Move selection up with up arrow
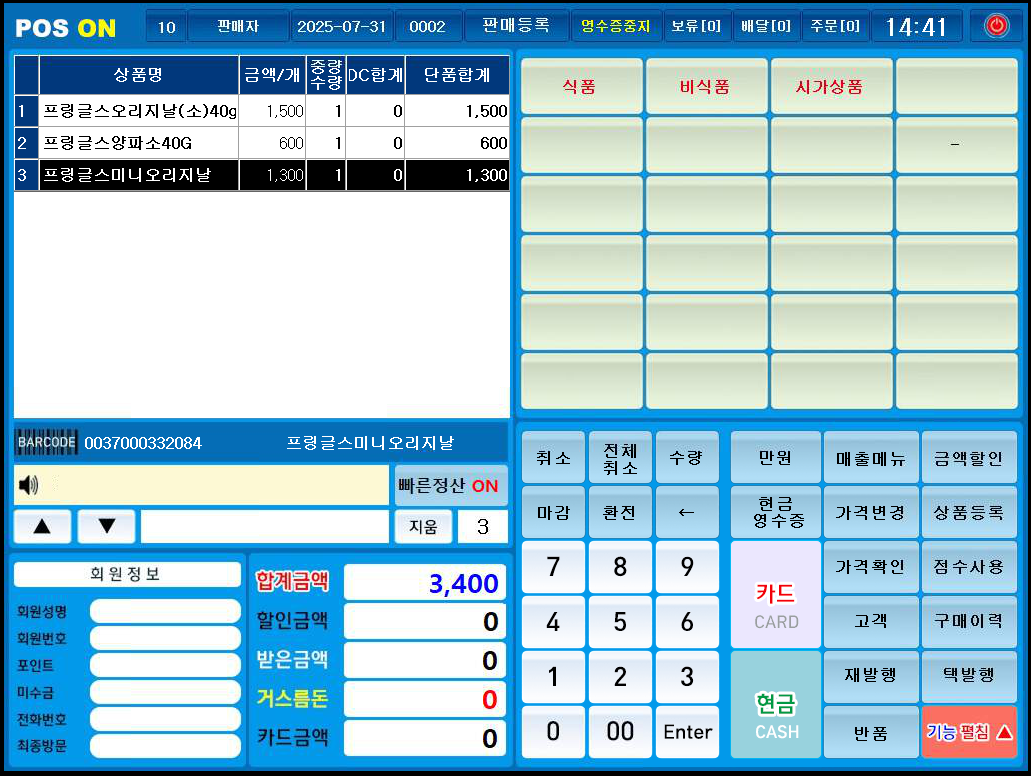This screenshot has width=1031, height=776. [42, 526]
